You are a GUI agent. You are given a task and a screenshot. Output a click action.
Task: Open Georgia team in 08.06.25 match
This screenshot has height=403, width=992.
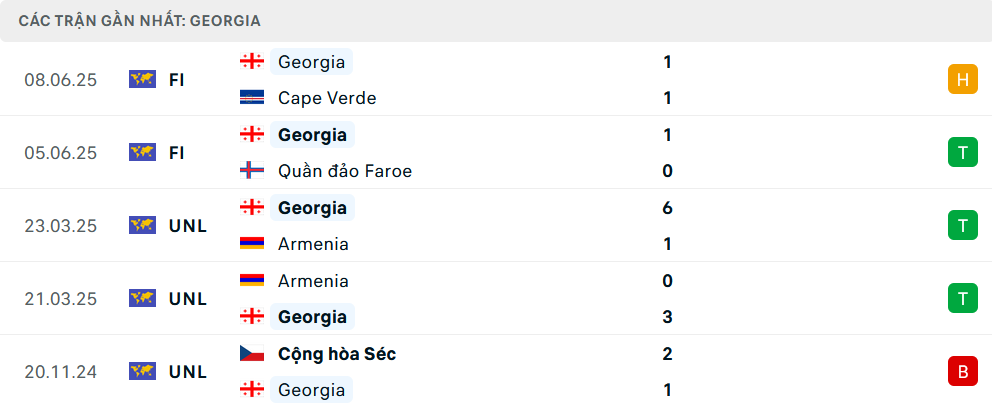[311, 62]
